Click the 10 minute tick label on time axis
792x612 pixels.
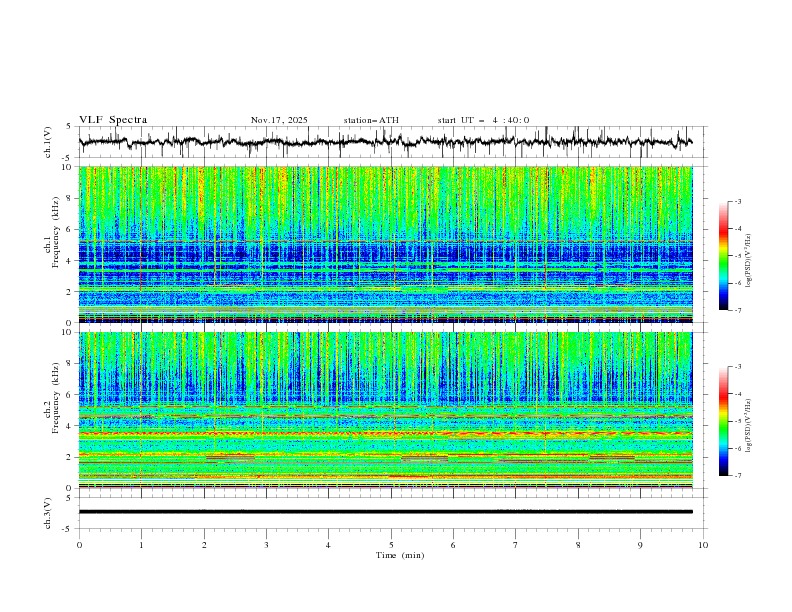(x=703, y=545)
